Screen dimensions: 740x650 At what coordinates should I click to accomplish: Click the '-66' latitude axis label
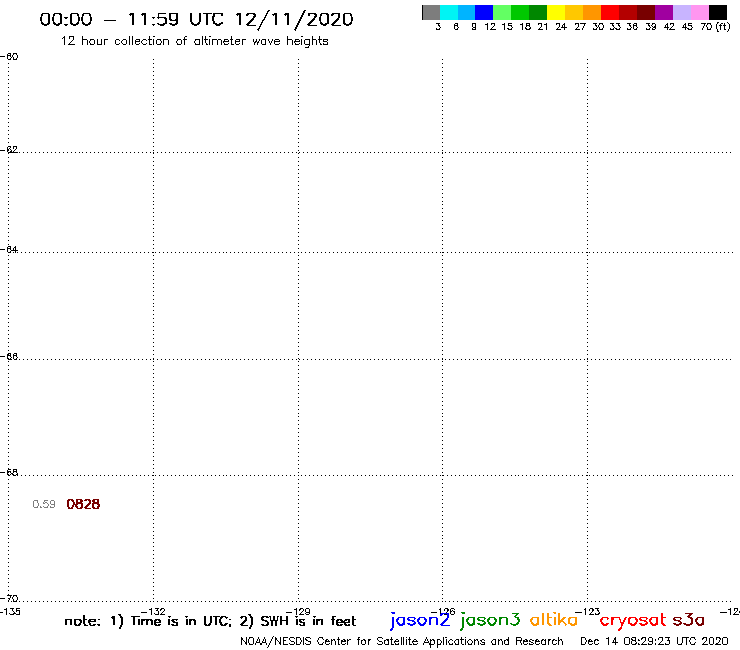(9, 356)
